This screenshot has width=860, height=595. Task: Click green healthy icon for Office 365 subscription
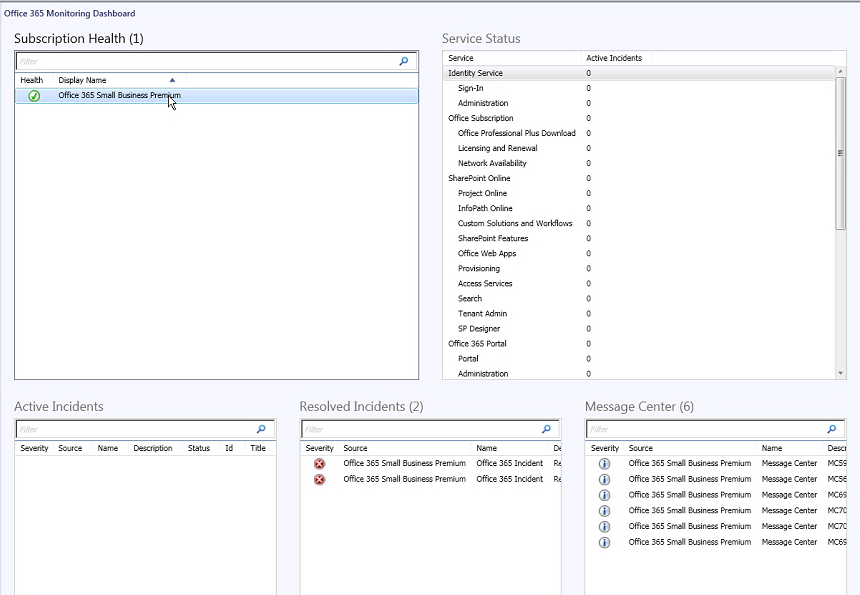(34, 96)
